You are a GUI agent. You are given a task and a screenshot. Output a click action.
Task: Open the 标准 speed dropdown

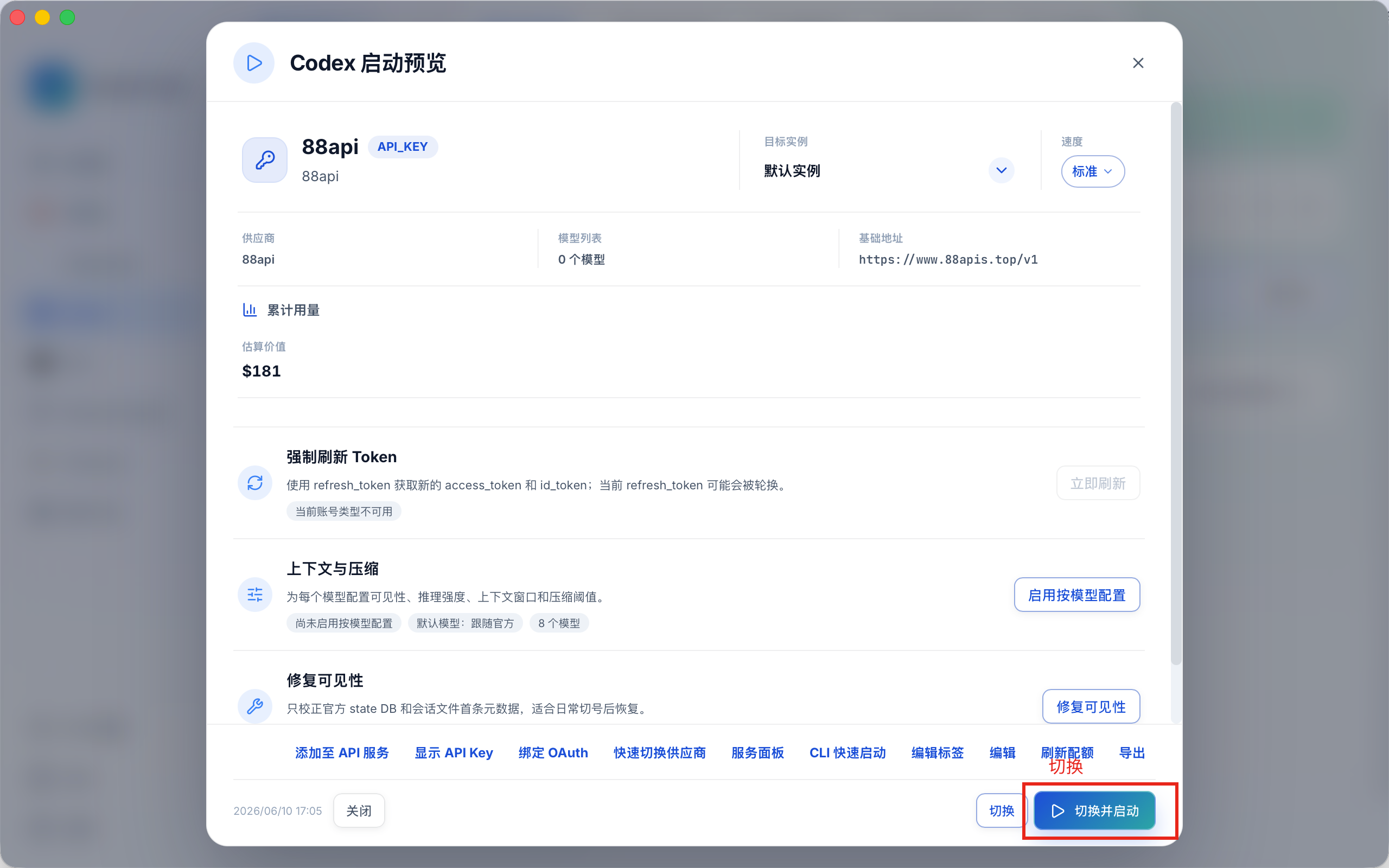tap(1092, 171)
